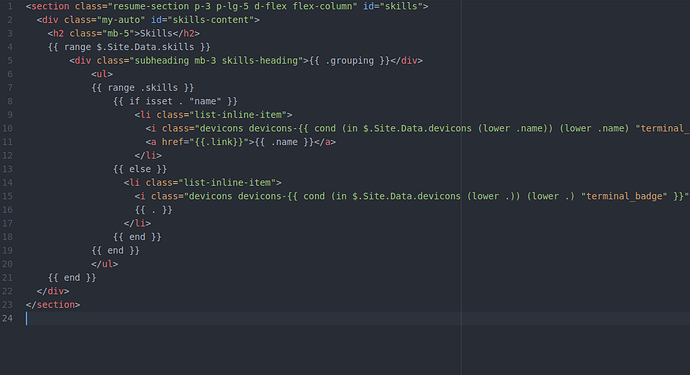Click the href="{{.link}}" attribute
Screen dimensions: 690x375
pyautogui.click(x=205, y=142)
